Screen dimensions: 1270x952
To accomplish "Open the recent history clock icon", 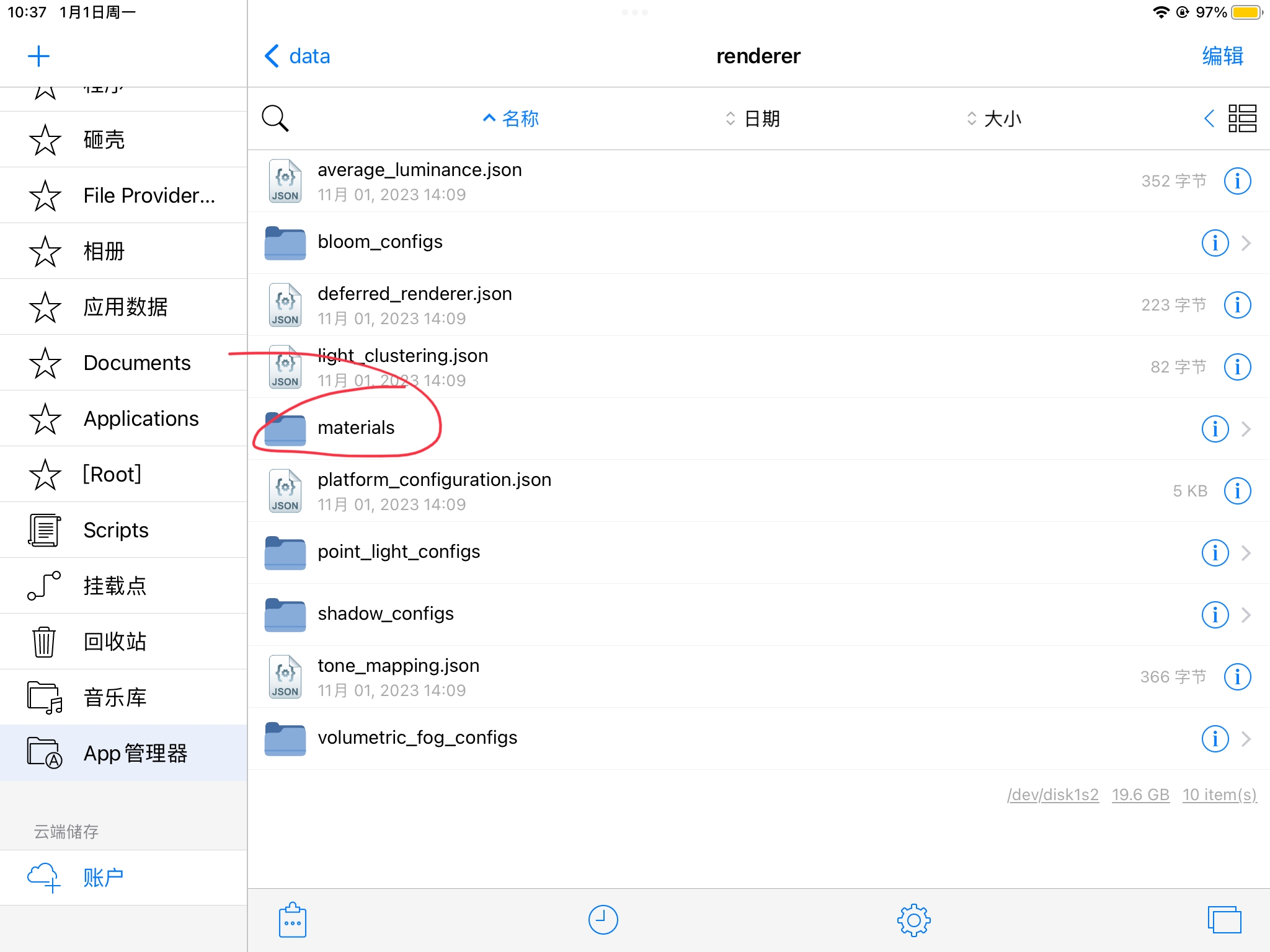I will point(603,920).
